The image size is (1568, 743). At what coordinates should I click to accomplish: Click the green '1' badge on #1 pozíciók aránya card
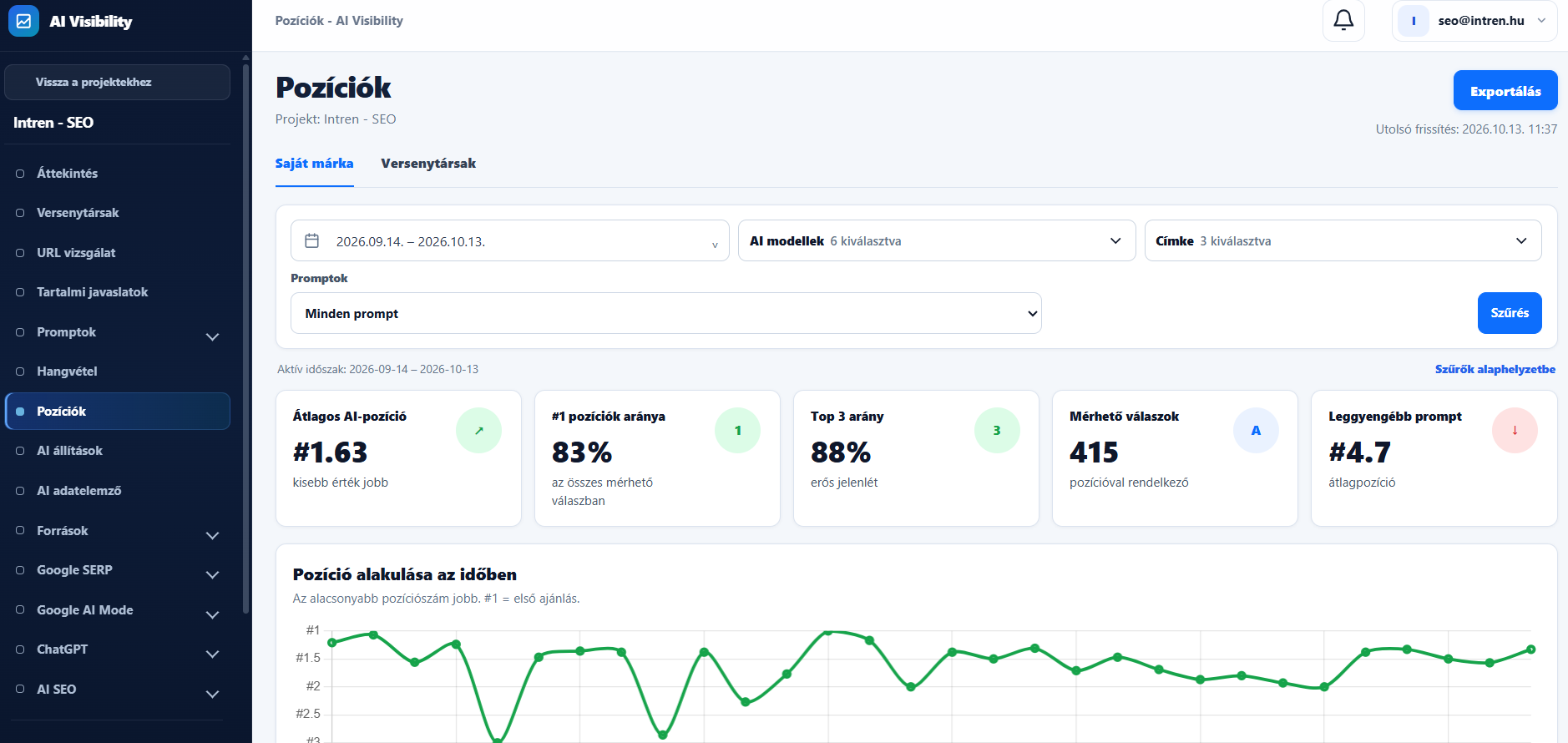738,431
